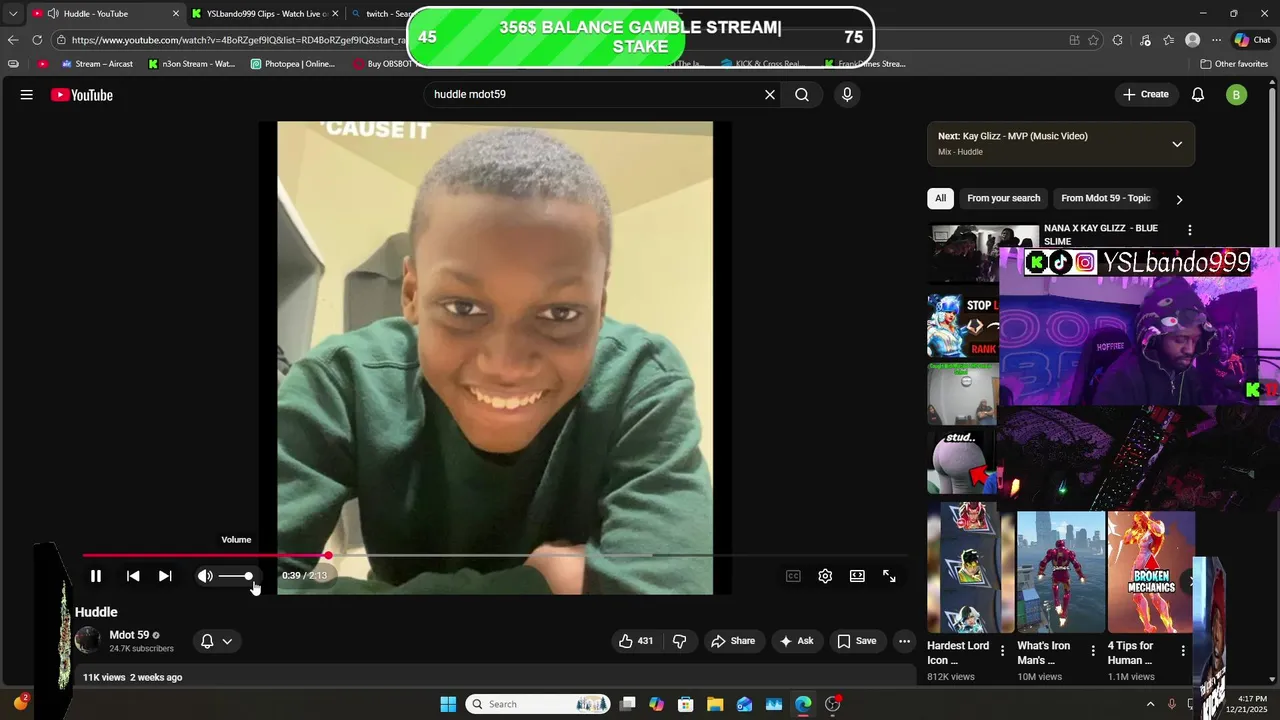The width and height of the screenshot is (1280, 720).
Task: Go back in the browser
Action: (12, 40)
